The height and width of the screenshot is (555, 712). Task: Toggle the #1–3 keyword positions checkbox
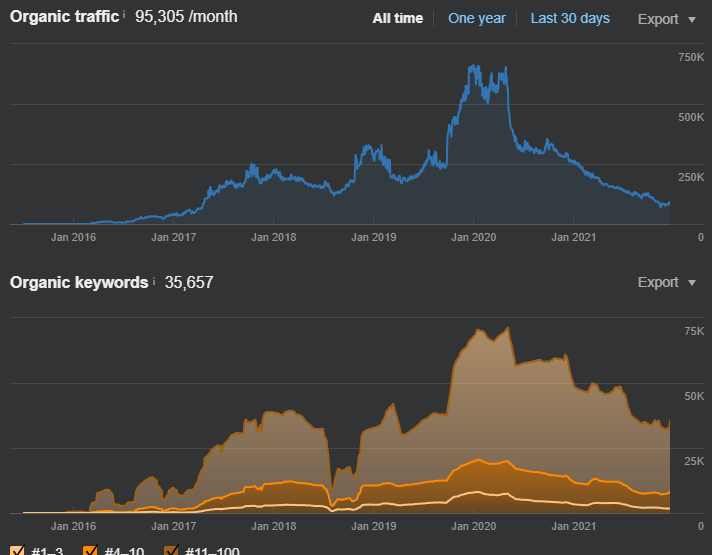pos(17,550)
